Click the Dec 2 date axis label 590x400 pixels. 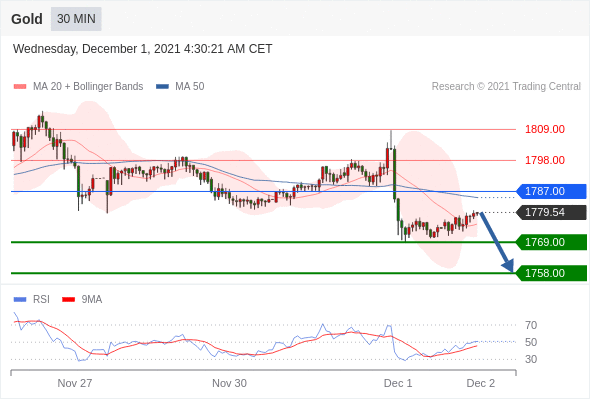point(481,383)
